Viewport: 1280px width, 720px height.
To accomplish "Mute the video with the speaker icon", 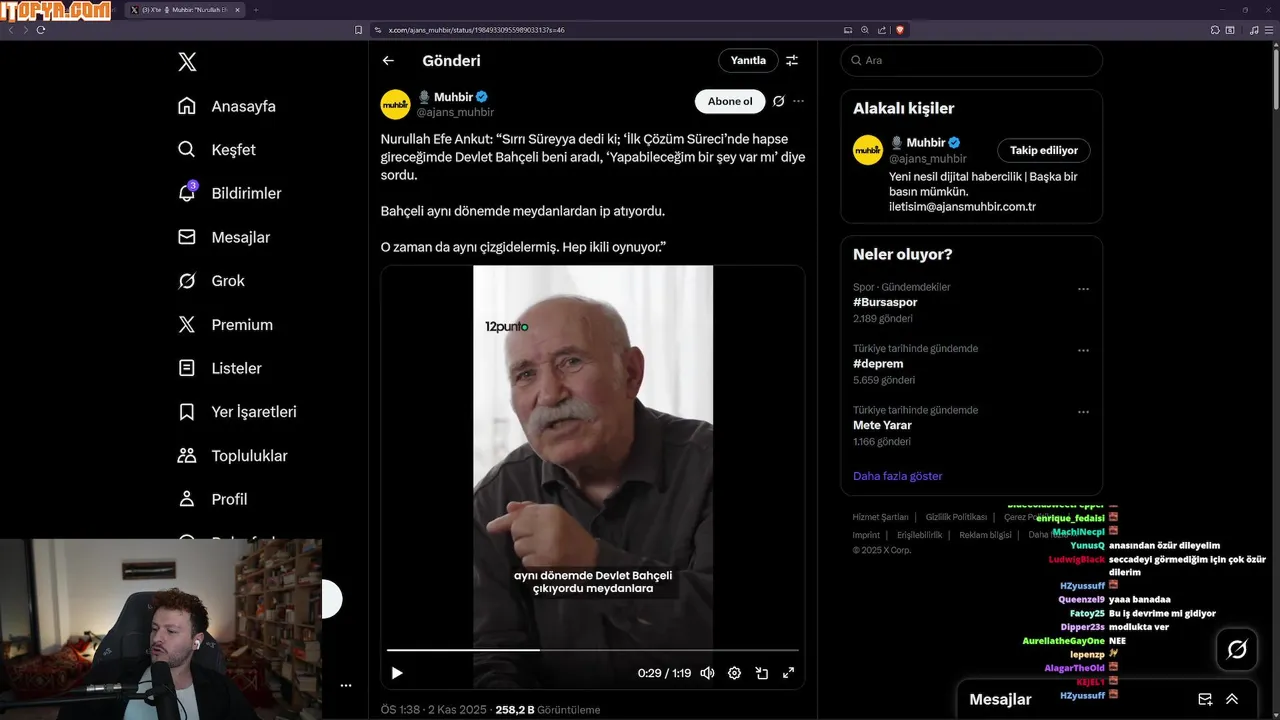I will 707,673.
